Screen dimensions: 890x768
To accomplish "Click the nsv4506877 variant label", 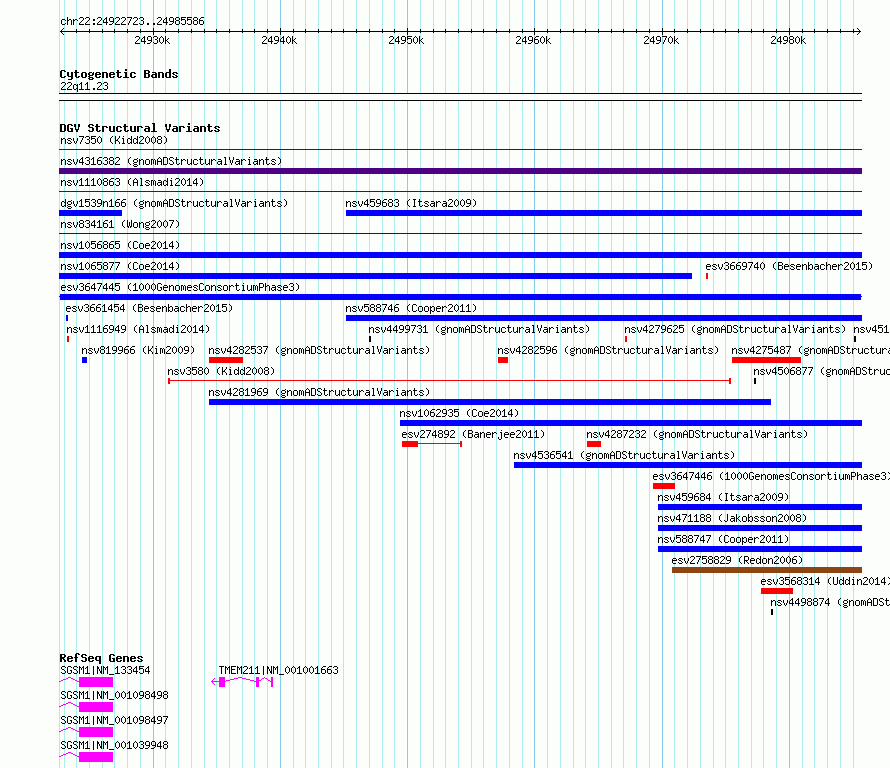I will [x=821, y=371].
